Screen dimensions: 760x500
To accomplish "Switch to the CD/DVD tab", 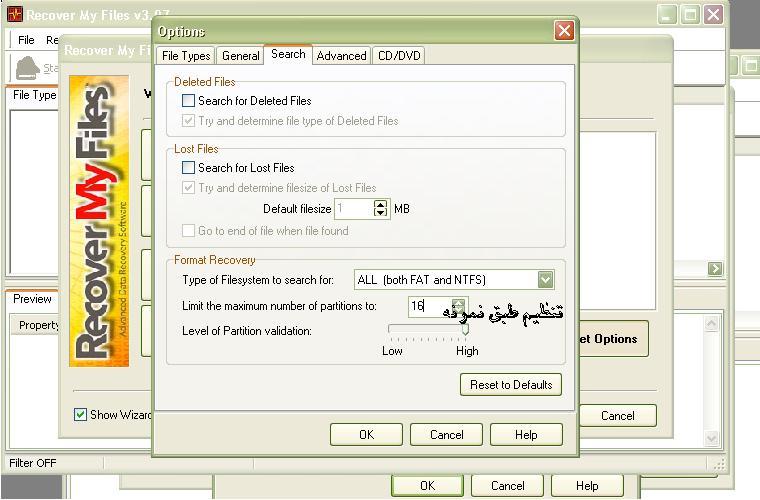I will coord(399,56).
